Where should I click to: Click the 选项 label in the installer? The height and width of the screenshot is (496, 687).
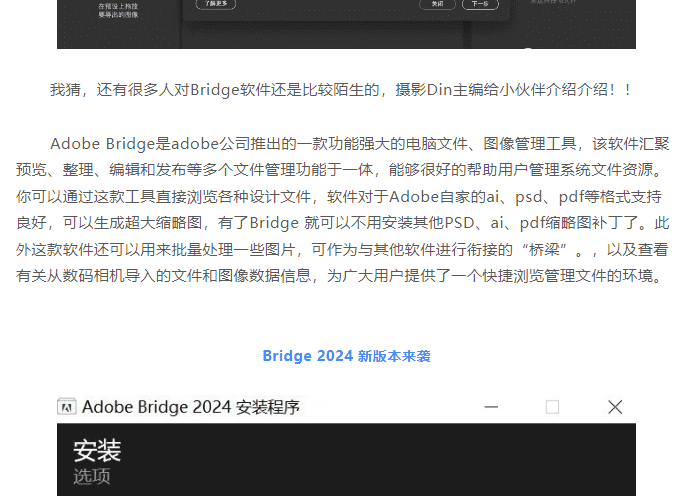point(90,477)
